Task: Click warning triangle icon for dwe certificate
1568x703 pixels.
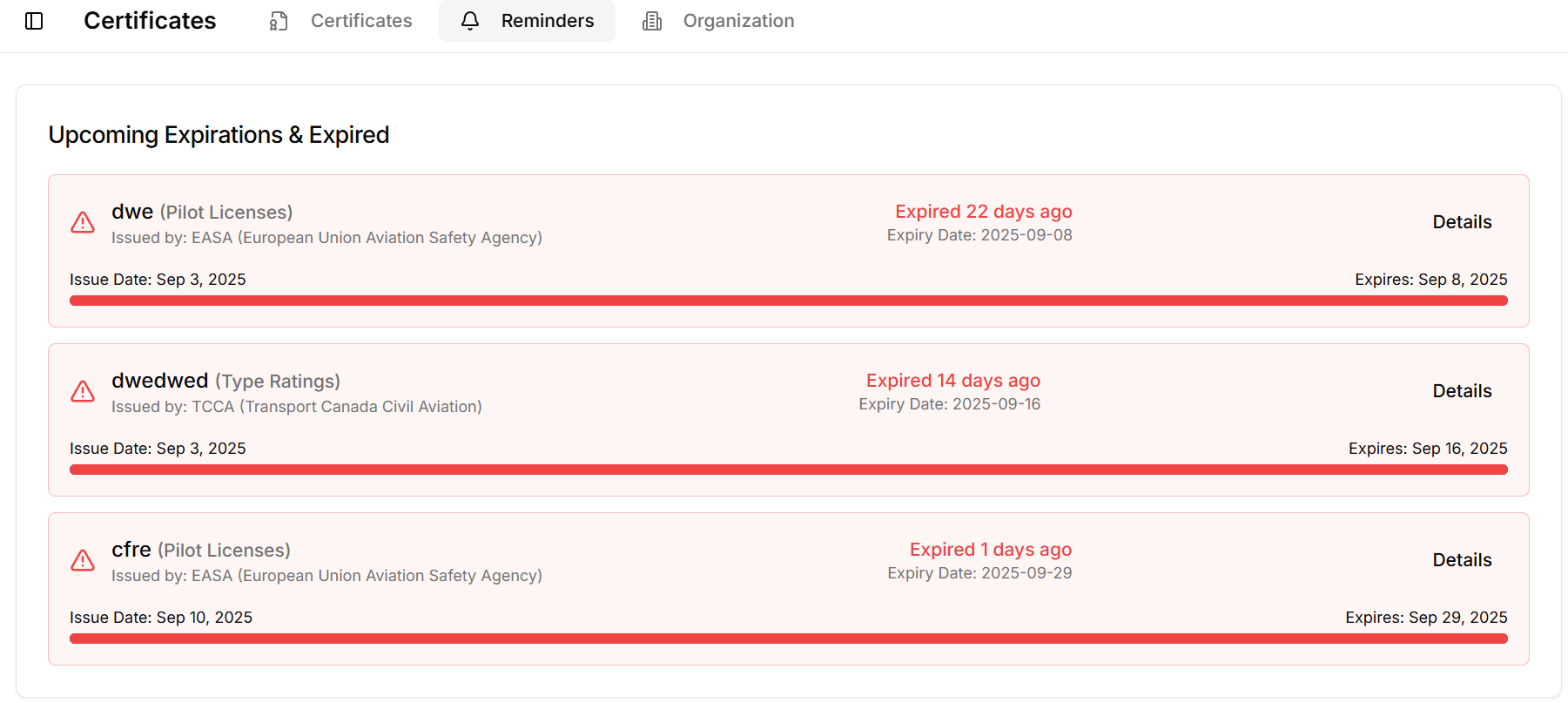Action: click(83, 223)
